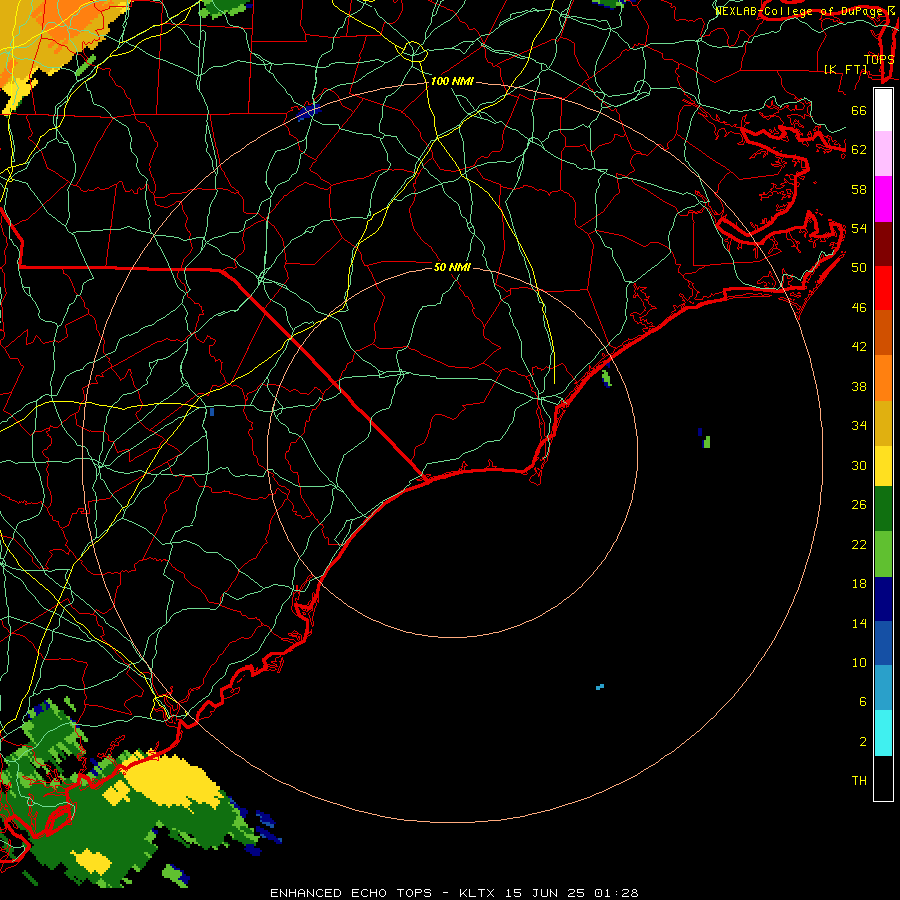This screenshot has height=900, width=900.
Task: Click the legend value 54
Action: coord(859,228)
